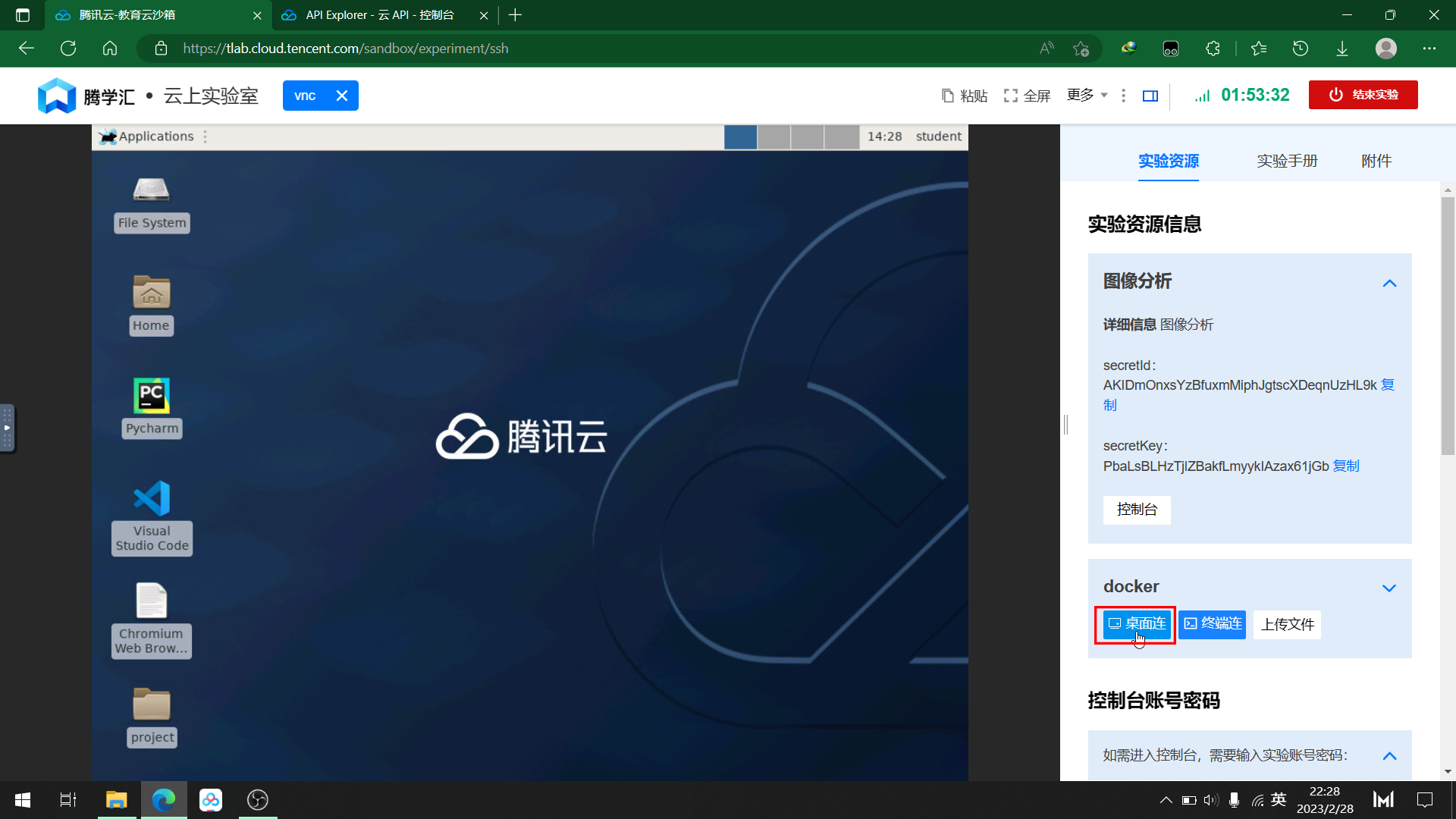Collapse the console account password section
Viewport: 1456px width, 819px height.
pos(1389,756)
